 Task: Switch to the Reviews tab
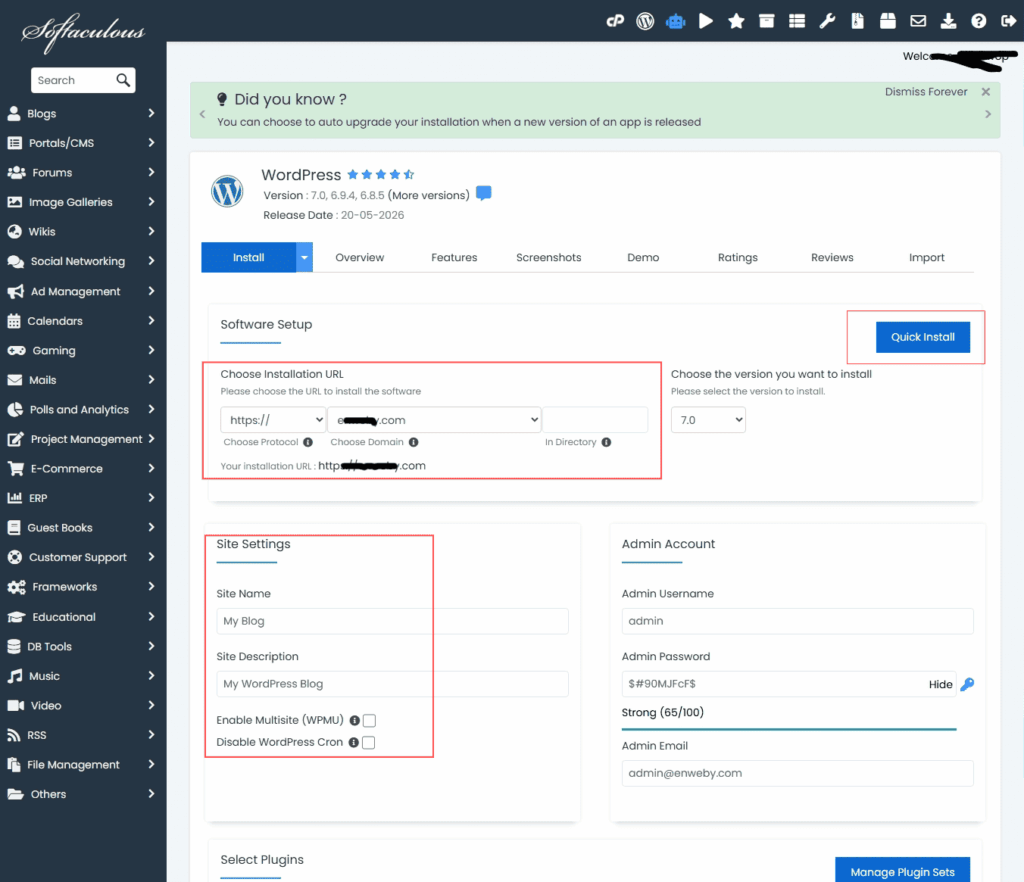832,257
